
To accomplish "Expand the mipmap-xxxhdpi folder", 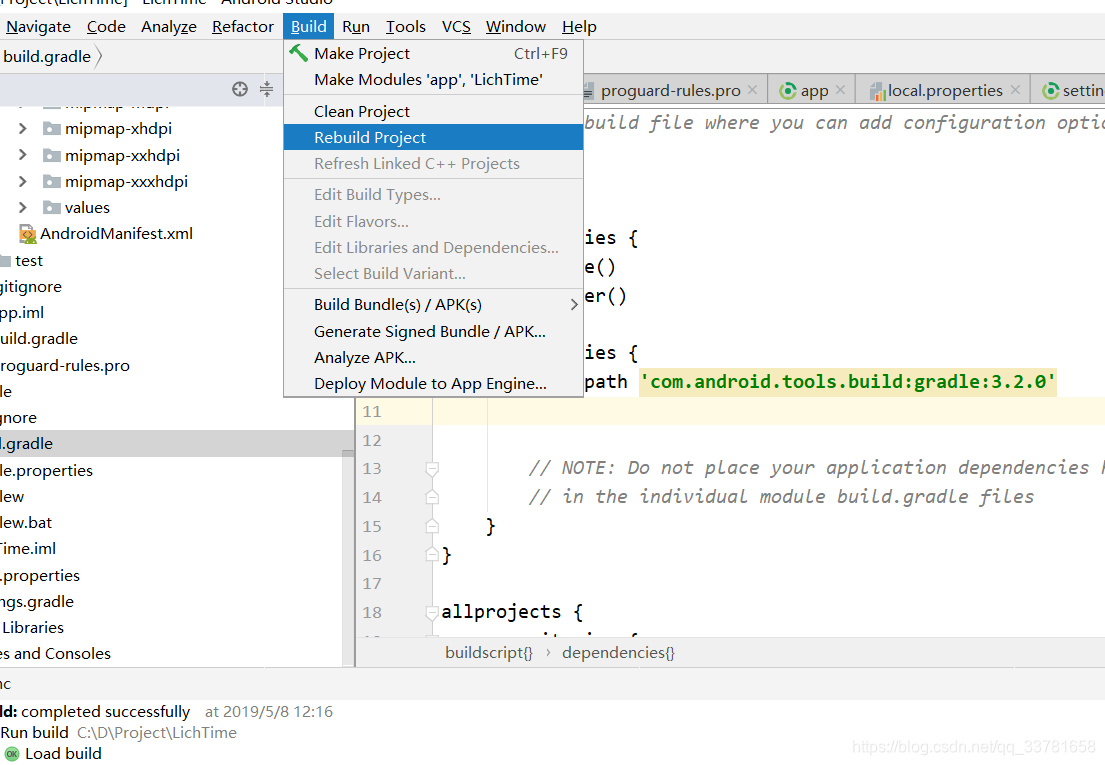I will click(x=23, y=182).
